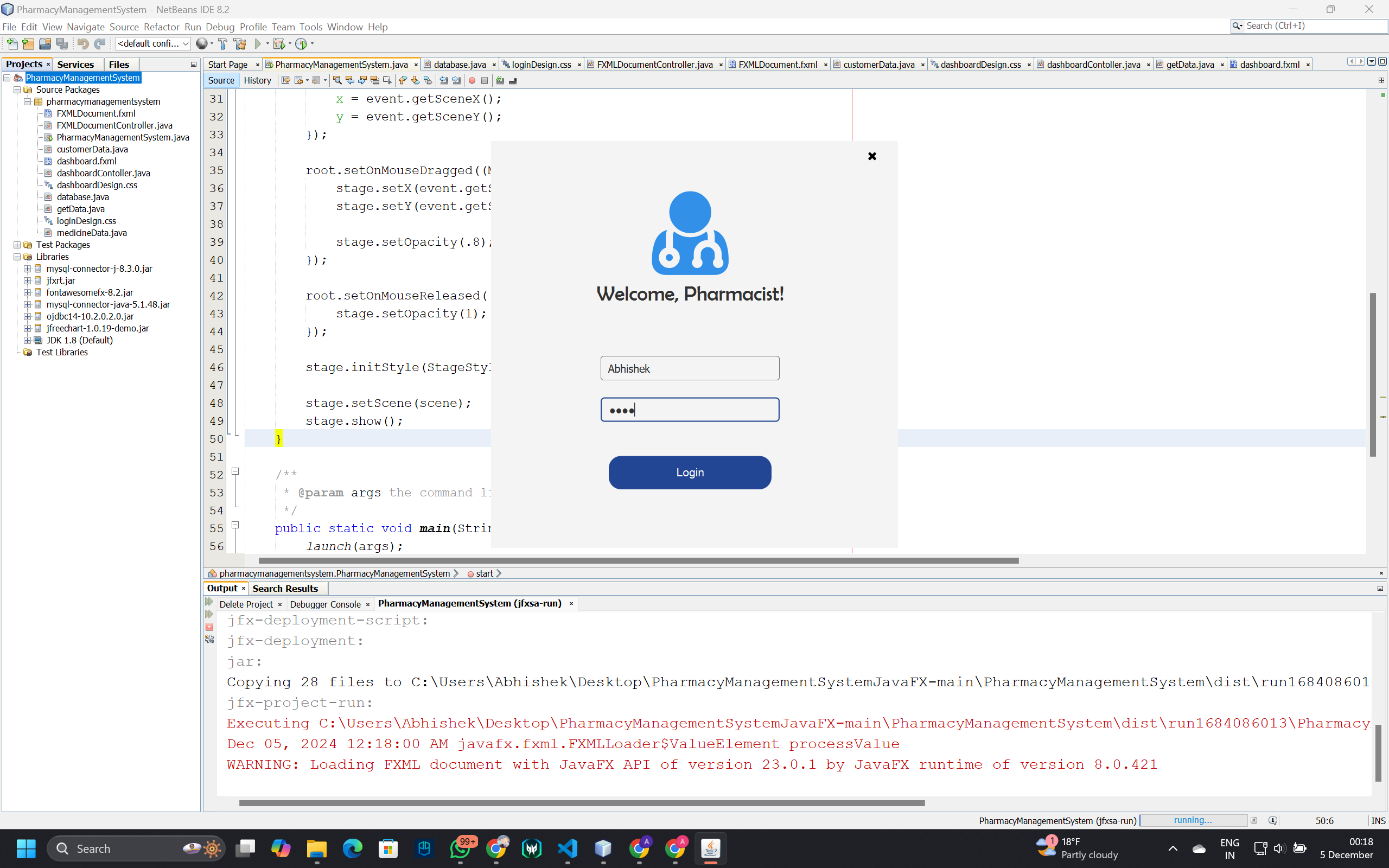The image size is (1389, 868).
Task: Cancel the running task in the status bar
Action: tap(1254, 820)
